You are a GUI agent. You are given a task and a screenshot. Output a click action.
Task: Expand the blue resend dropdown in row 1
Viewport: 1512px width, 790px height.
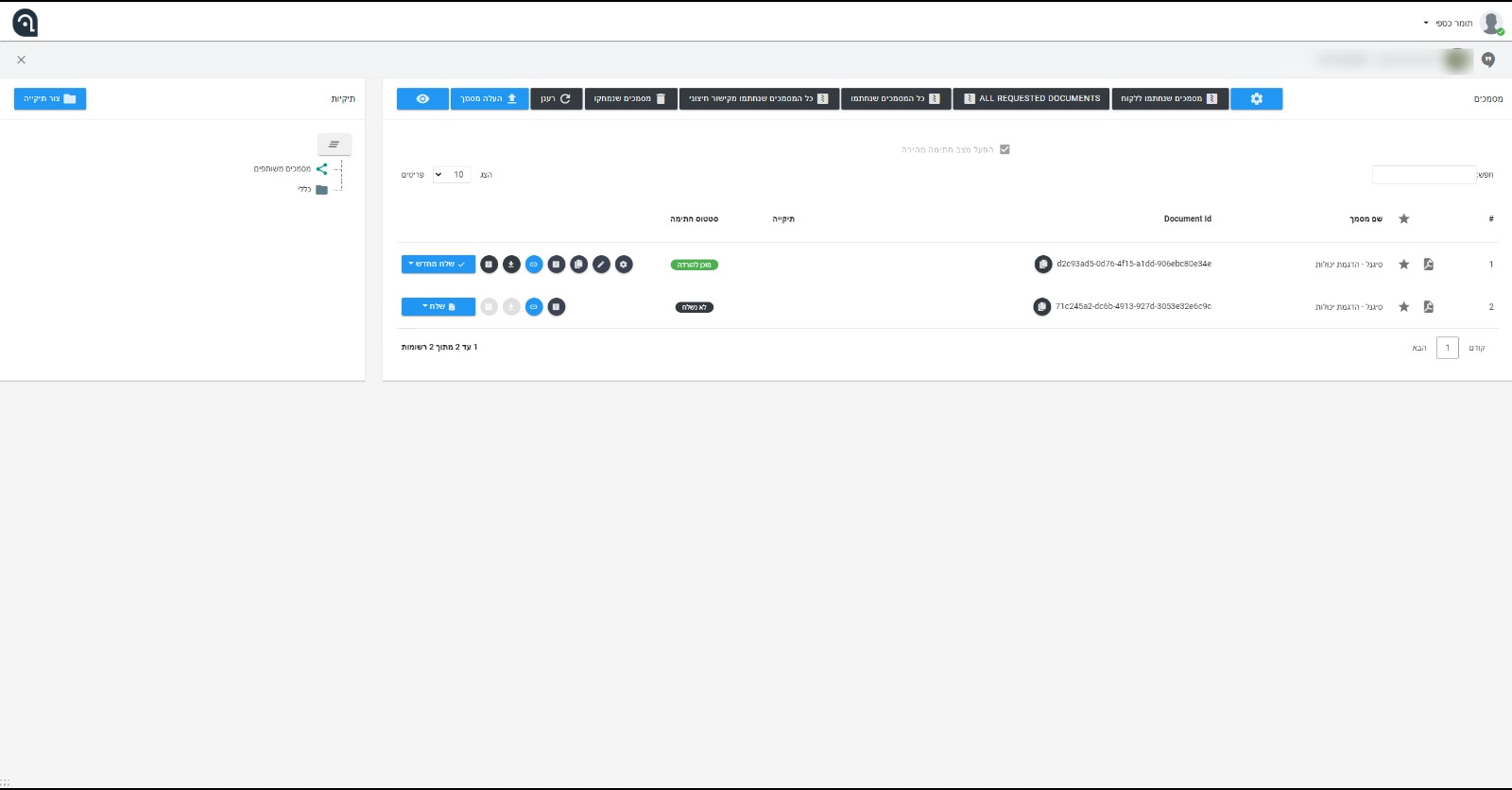click(x=438, y=265)
